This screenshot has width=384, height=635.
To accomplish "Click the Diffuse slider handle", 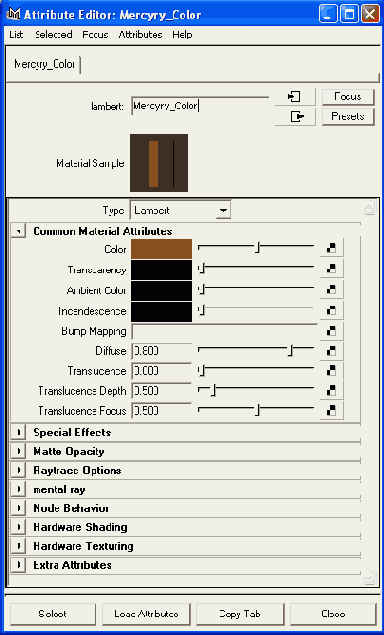I will [x=290, y=351].
